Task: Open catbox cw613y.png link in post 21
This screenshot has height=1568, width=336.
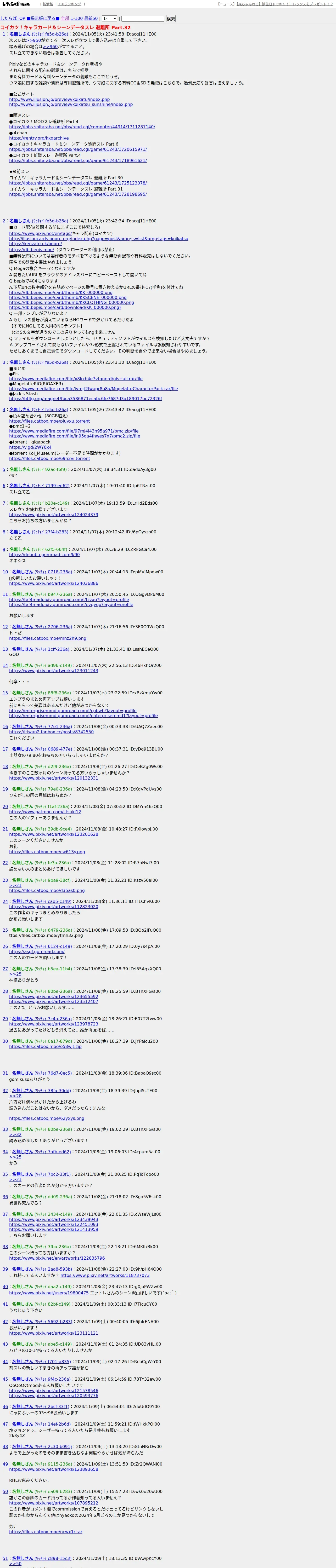Action: (x=47, y=852)
